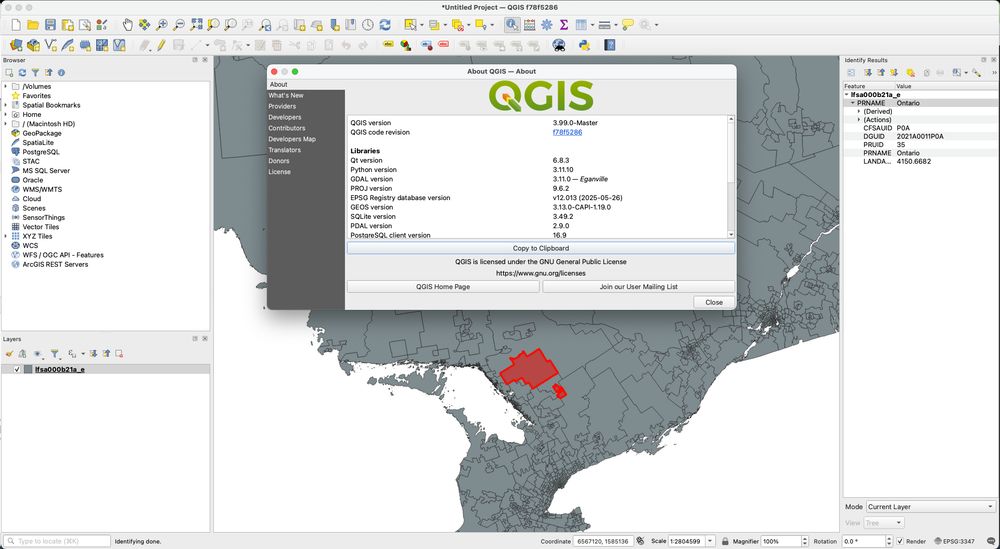This screenshot has width=1000, height=549.
Task: Click the blue help book icon
Action: [x=610, y=45]
